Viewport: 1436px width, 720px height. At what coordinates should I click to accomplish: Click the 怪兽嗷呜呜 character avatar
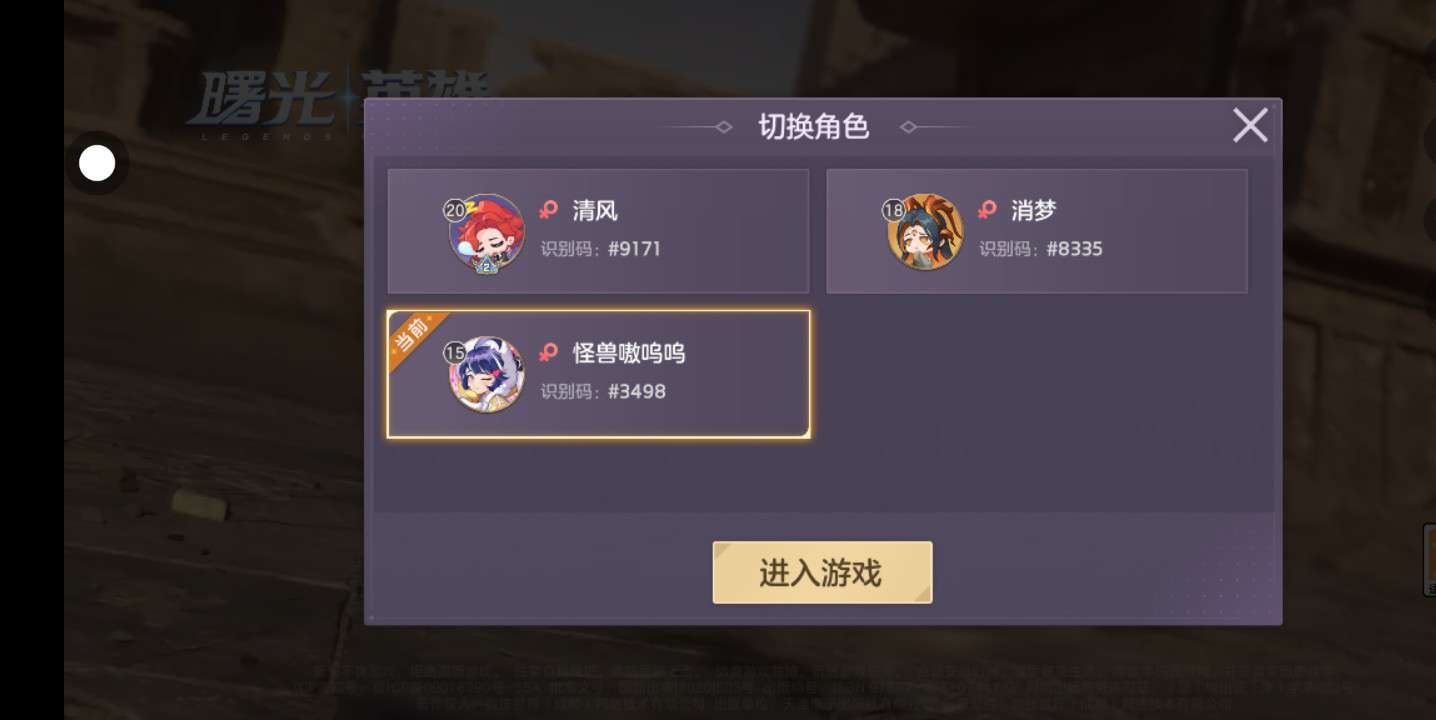(x=487, y=375)
